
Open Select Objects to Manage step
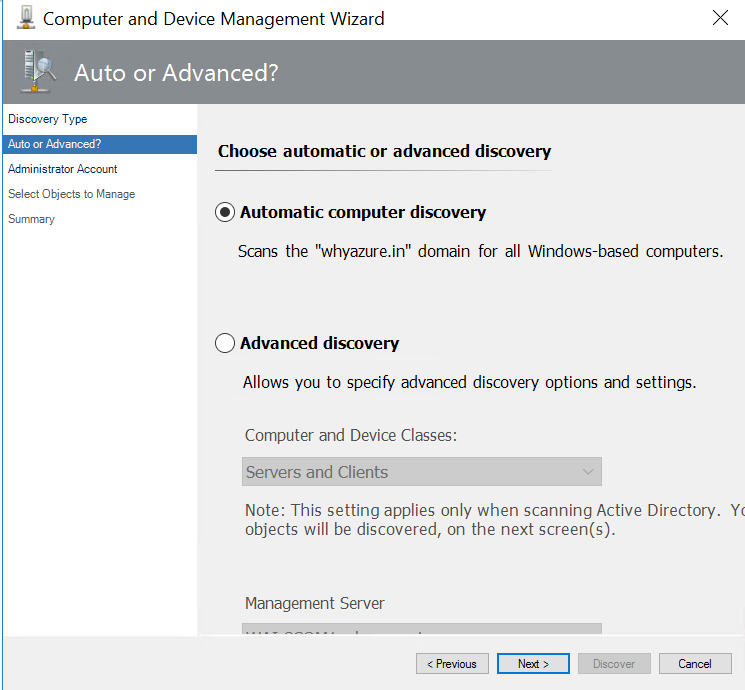click(x=71, y=194)
